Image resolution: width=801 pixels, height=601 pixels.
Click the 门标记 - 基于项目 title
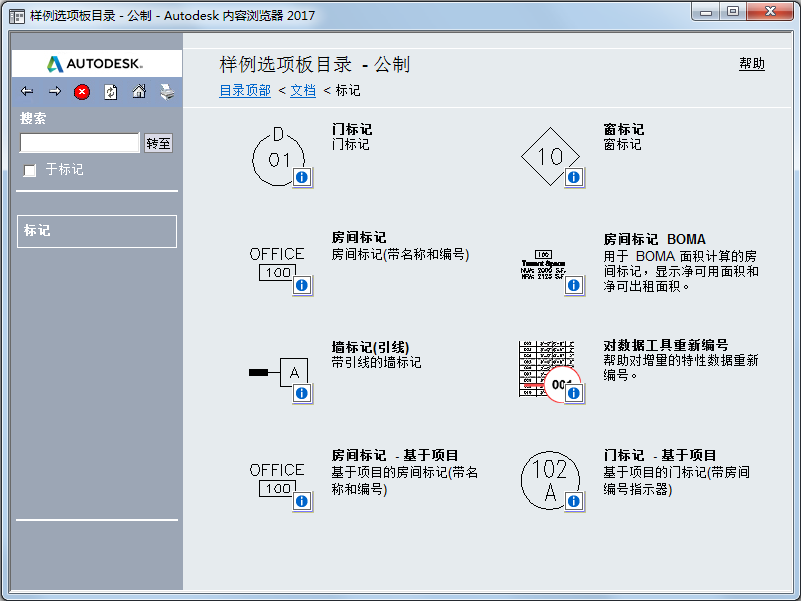coord(659,455)
